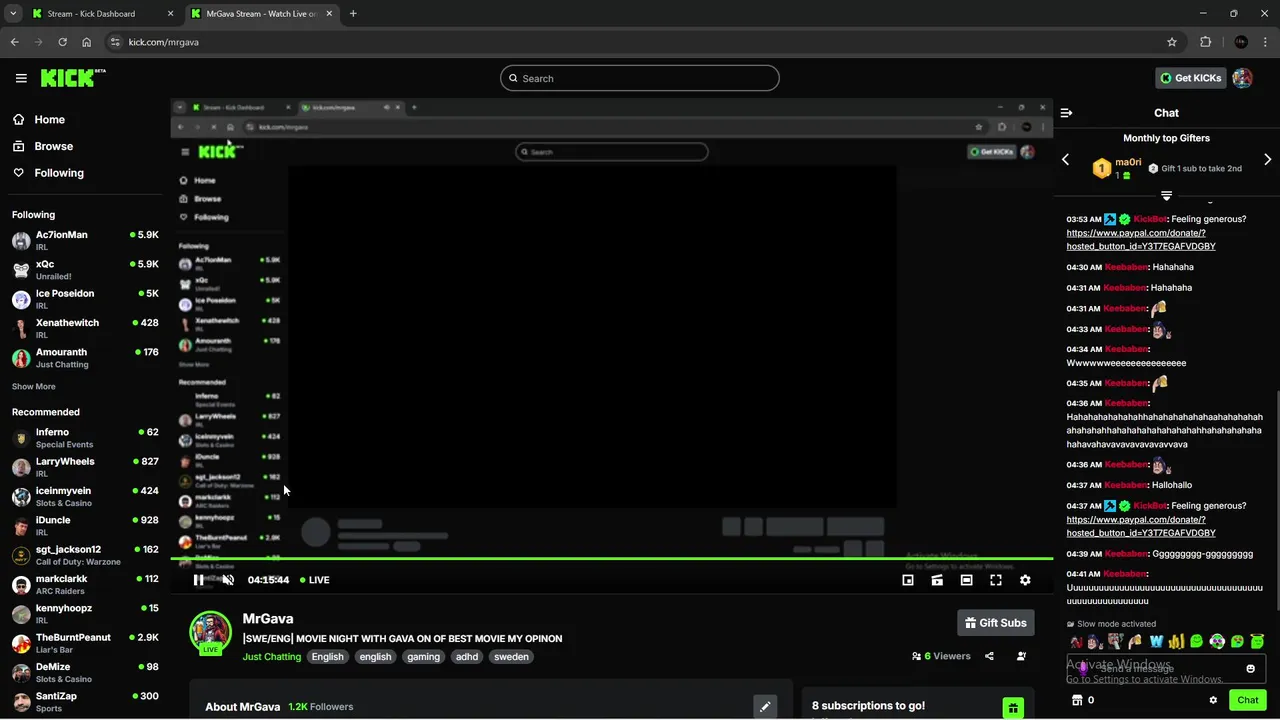
Task: Expand Show More under Following
Action: point(34,386)
